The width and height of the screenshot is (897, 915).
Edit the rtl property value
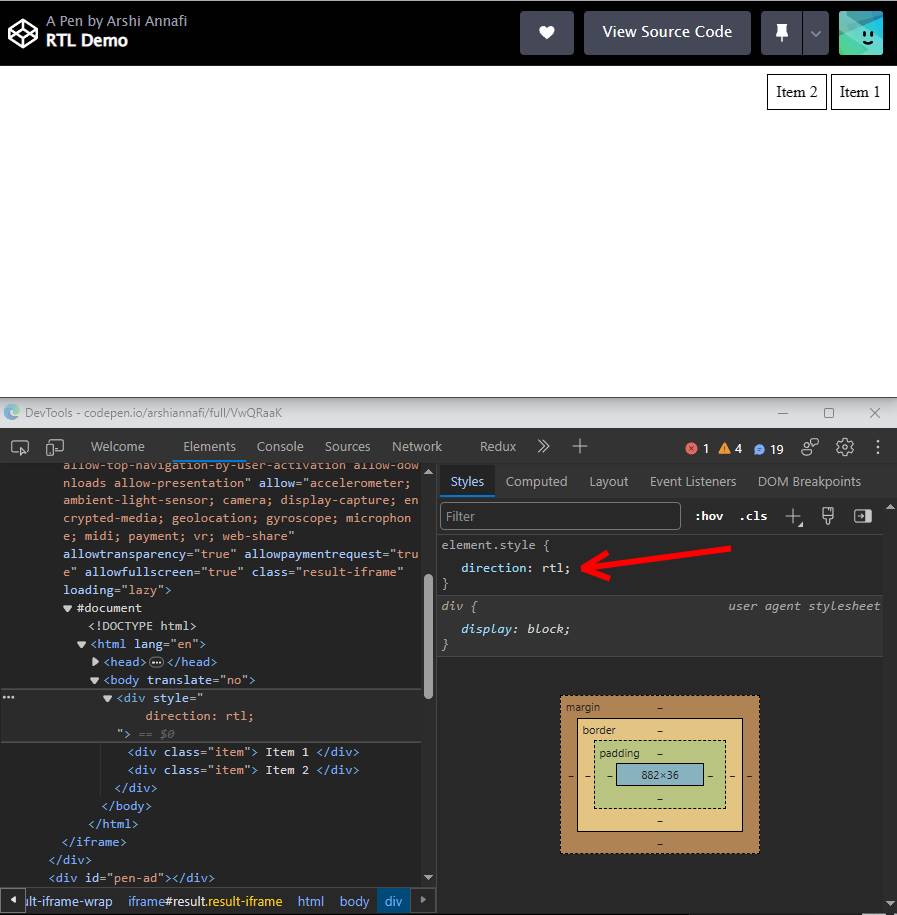(552, 568)
